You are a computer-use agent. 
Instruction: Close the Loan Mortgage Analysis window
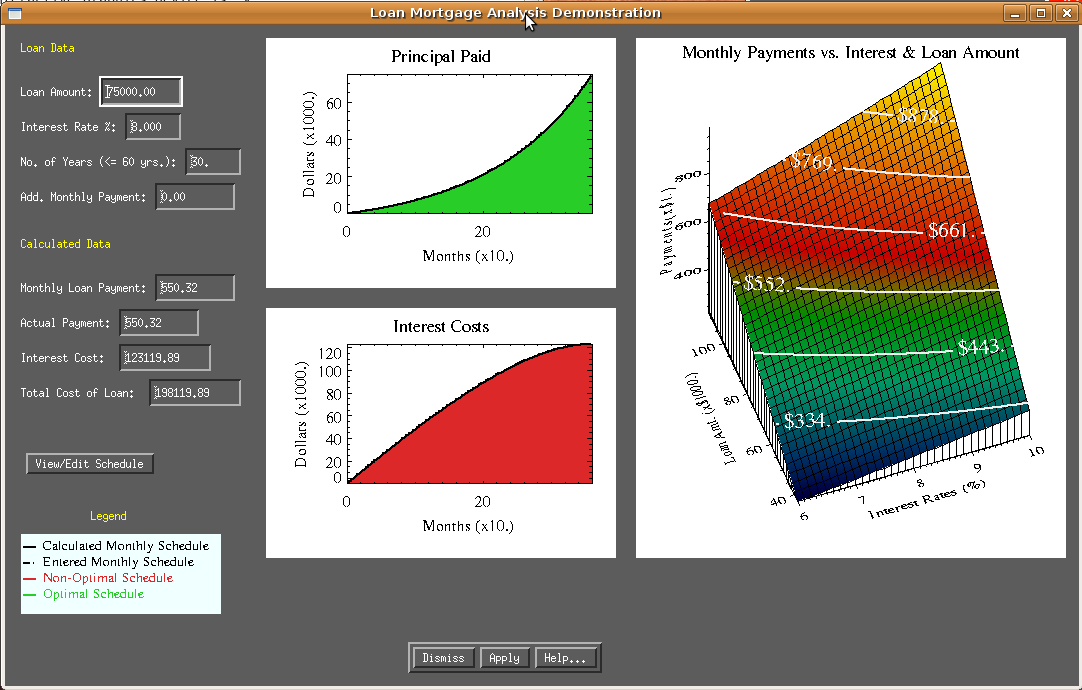tap(1066, 13)
